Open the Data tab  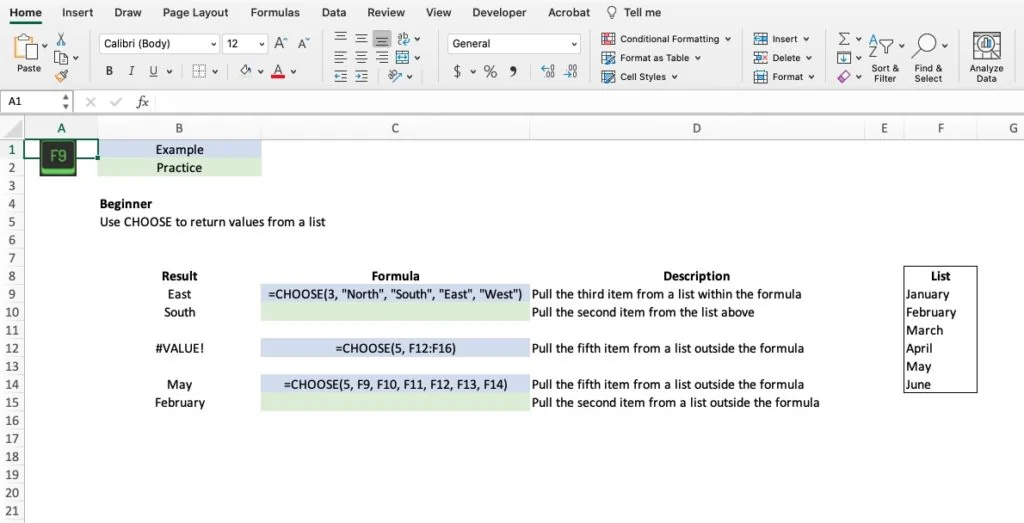click(334, 12)
